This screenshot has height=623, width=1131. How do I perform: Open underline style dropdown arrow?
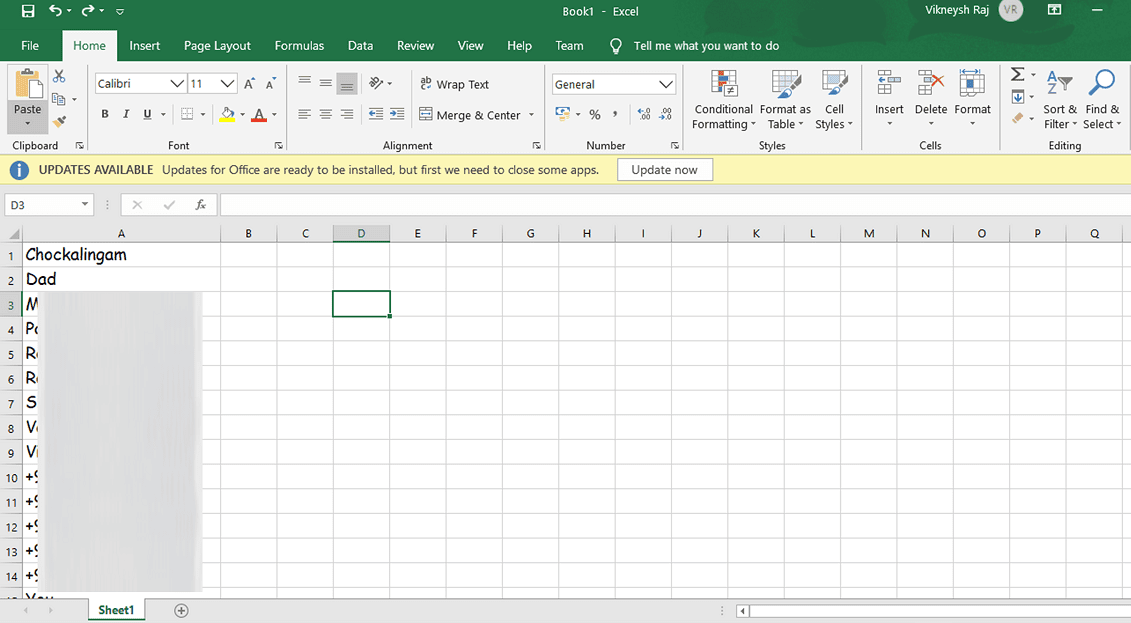(x=163, y=114)
